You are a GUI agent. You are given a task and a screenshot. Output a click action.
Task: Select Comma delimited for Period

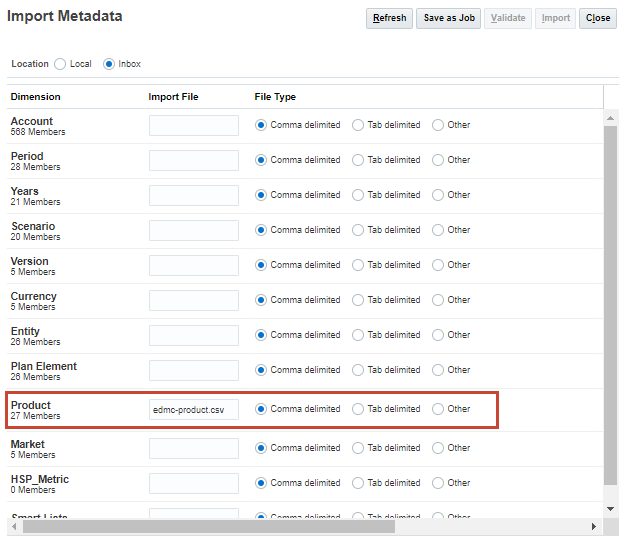261,160
